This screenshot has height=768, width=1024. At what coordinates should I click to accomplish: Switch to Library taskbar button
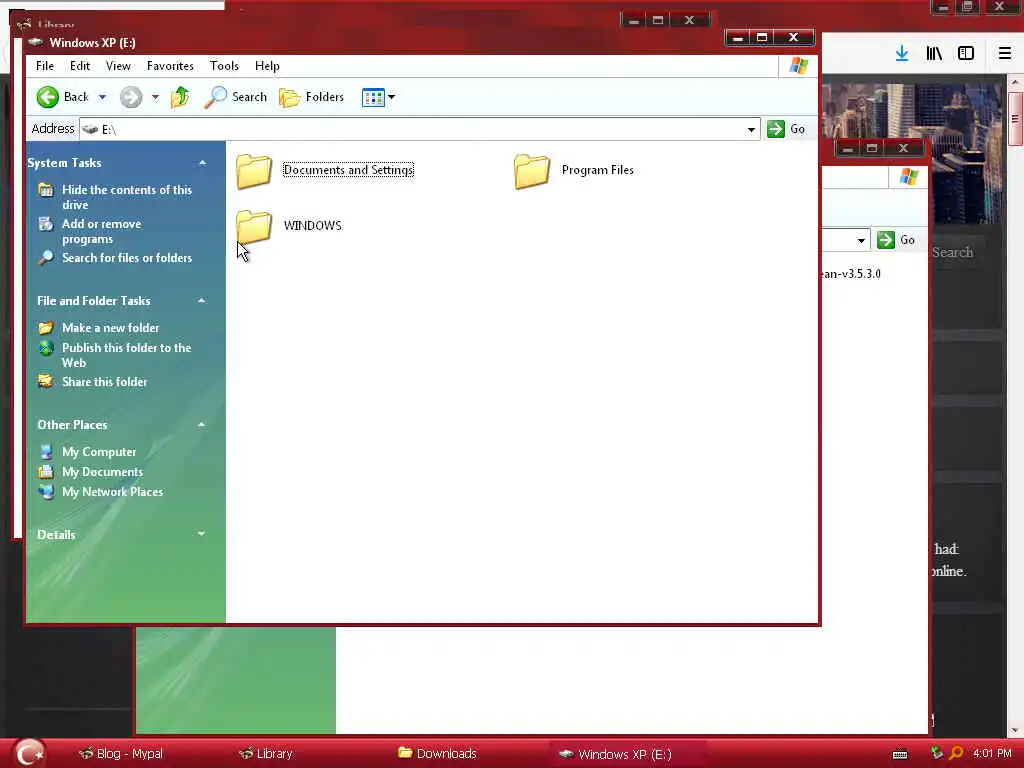tap(265, 754)
